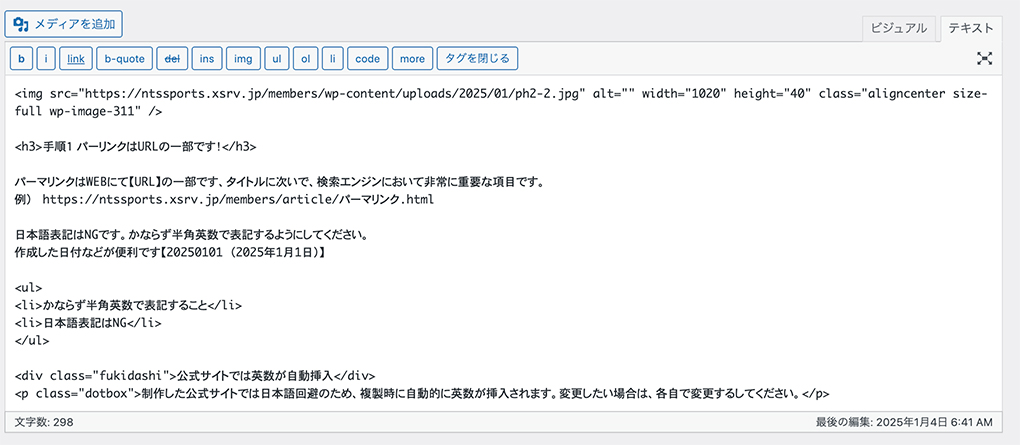Add unordered list with ul button
The height and width of the screenshot is (445, 1020).
(x=276, y=59)
